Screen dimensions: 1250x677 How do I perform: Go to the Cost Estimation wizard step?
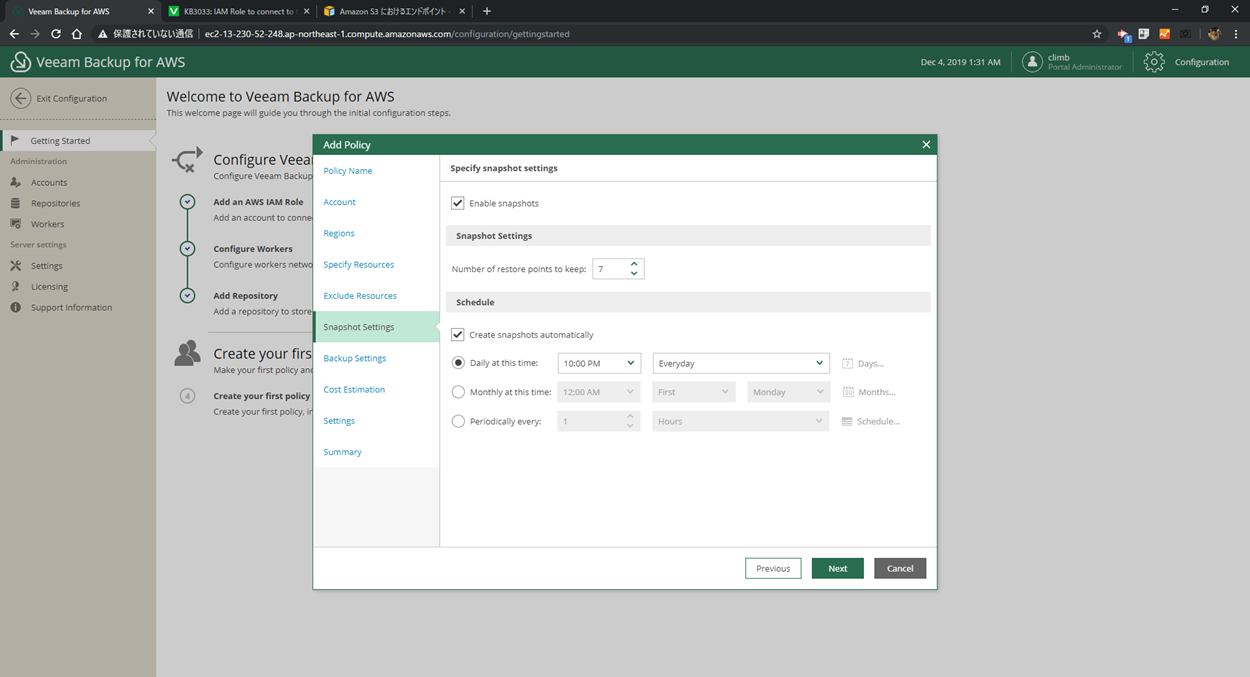(x=354, y=390)
